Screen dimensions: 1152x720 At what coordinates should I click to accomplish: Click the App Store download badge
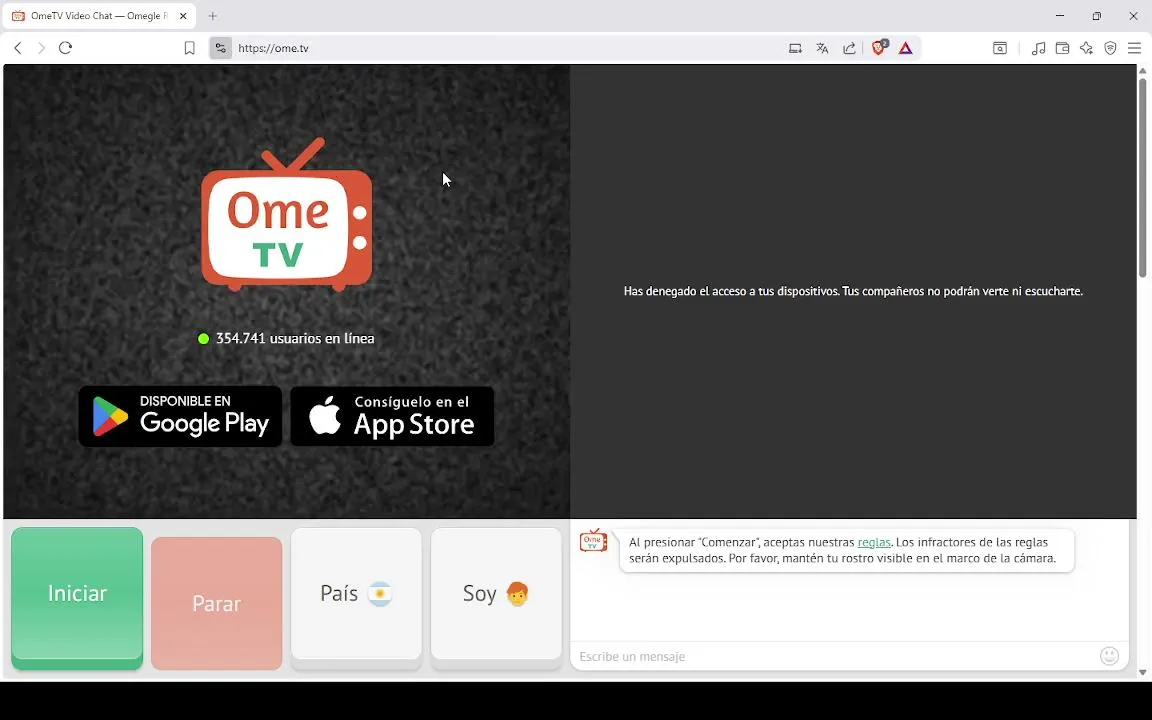click(392, 416)
